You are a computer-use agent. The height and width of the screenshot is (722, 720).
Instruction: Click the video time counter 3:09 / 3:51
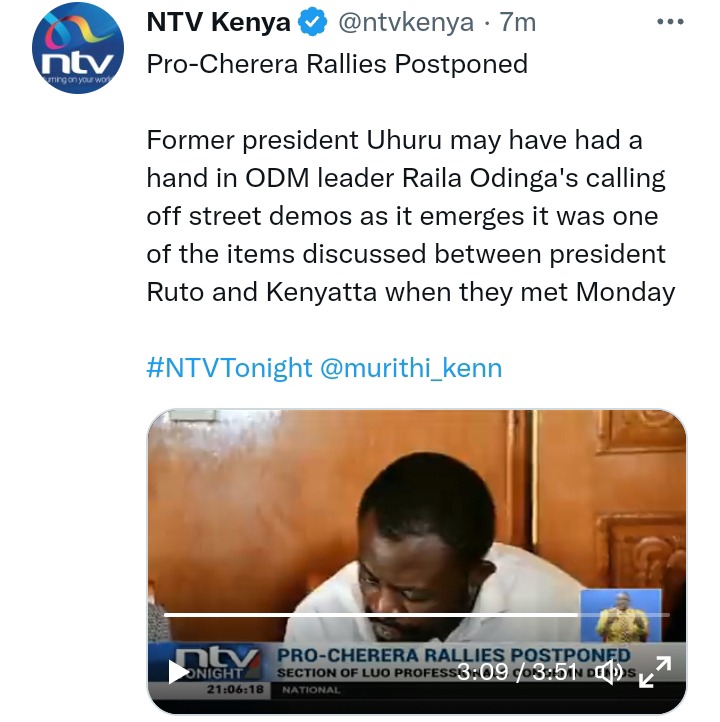(x=517, y=672)
